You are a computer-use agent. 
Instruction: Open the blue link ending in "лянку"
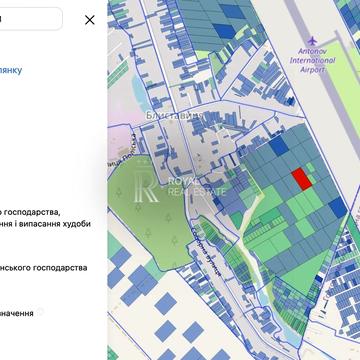[x=11, y=70]
